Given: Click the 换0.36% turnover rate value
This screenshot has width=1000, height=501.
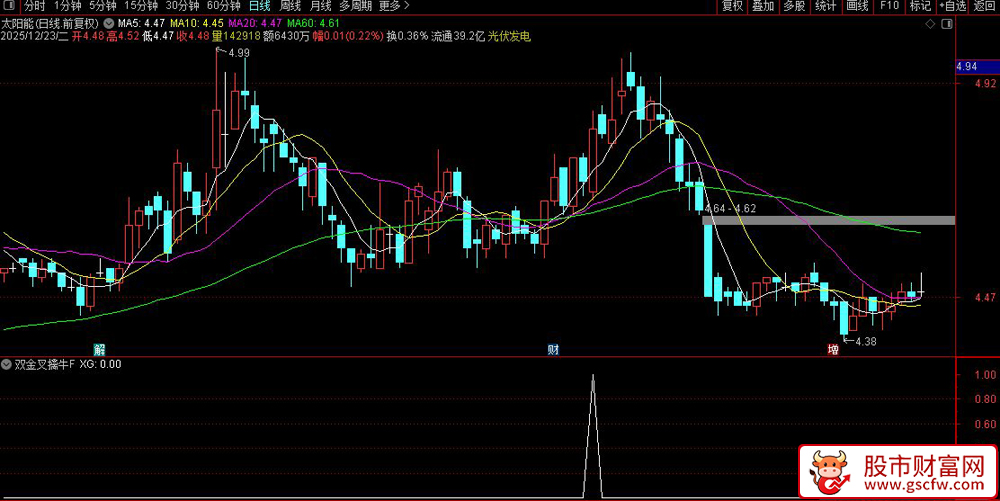Looking at the screenshot, I should click(x=407, y=36).
